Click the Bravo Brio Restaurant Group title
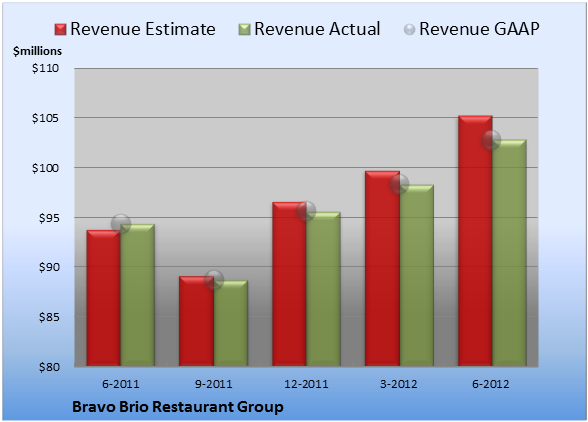Viewport: 588px width, 422px height. (x=178, y=407)
